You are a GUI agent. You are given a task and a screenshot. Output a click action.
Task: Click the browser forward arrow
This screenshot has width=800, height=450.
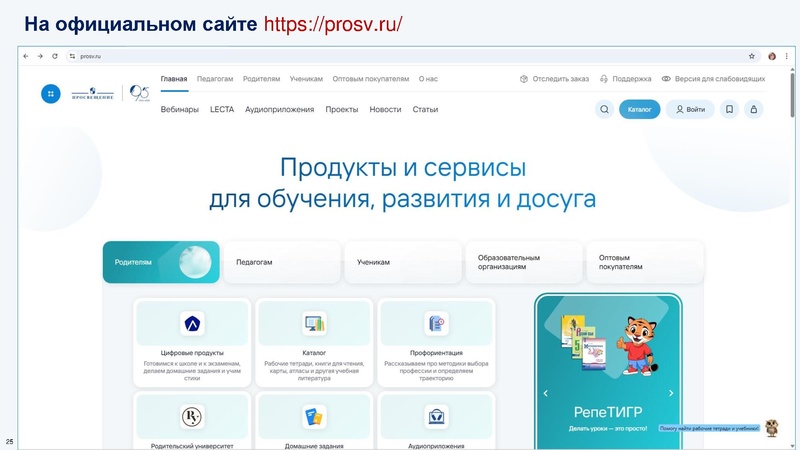40,56
